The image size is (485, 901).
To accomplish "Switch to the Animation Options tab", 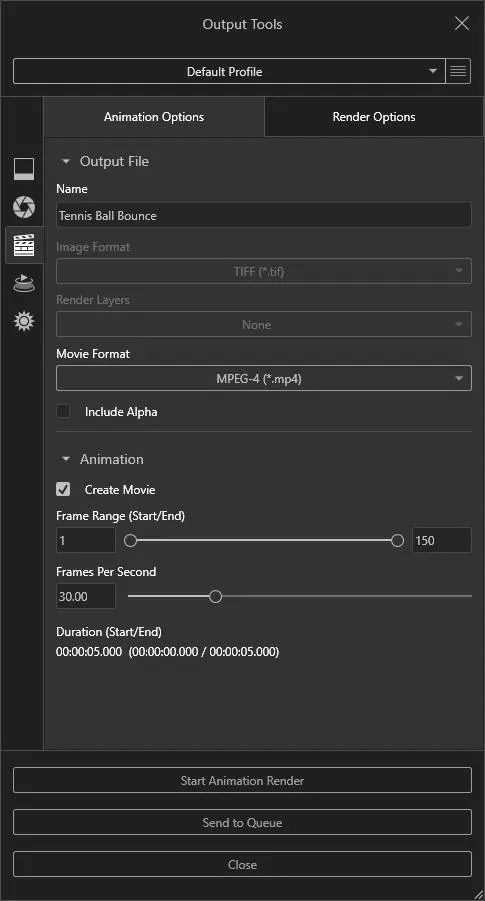I will [154, 117].
